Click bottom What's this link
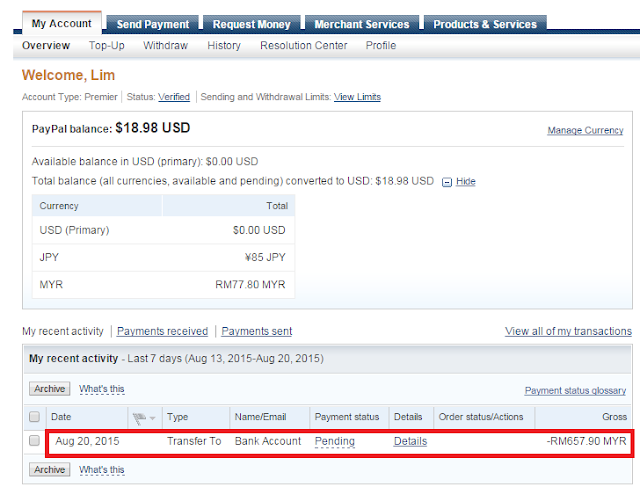Screen dimensions: 640x487 pos(102,470)
